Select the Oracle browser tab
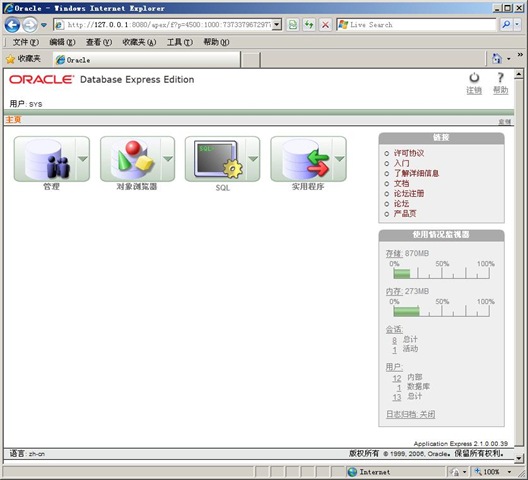The height and width of the screenshot is (480, 528). tap(146, 60)
